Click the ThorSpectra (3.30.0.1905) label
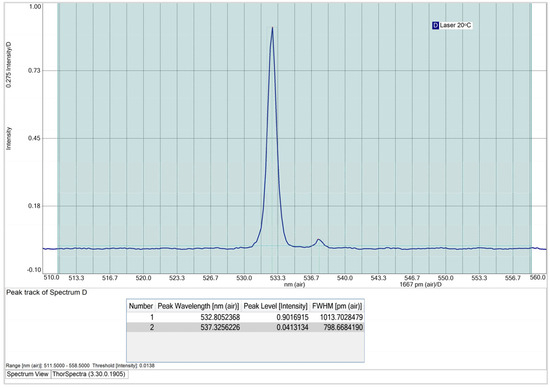Image resolution: width=550 pixels, height=388 pixels. click(88, 374)
